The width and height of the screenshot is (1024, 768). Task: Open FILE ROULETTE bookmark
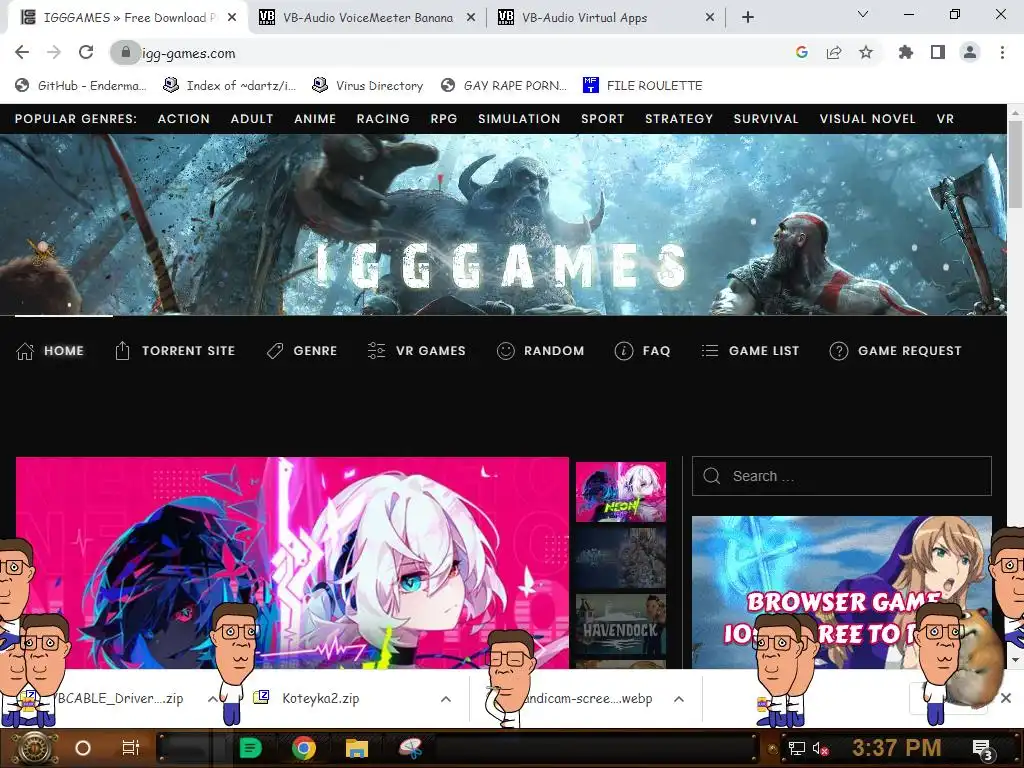tap(643, 86)
